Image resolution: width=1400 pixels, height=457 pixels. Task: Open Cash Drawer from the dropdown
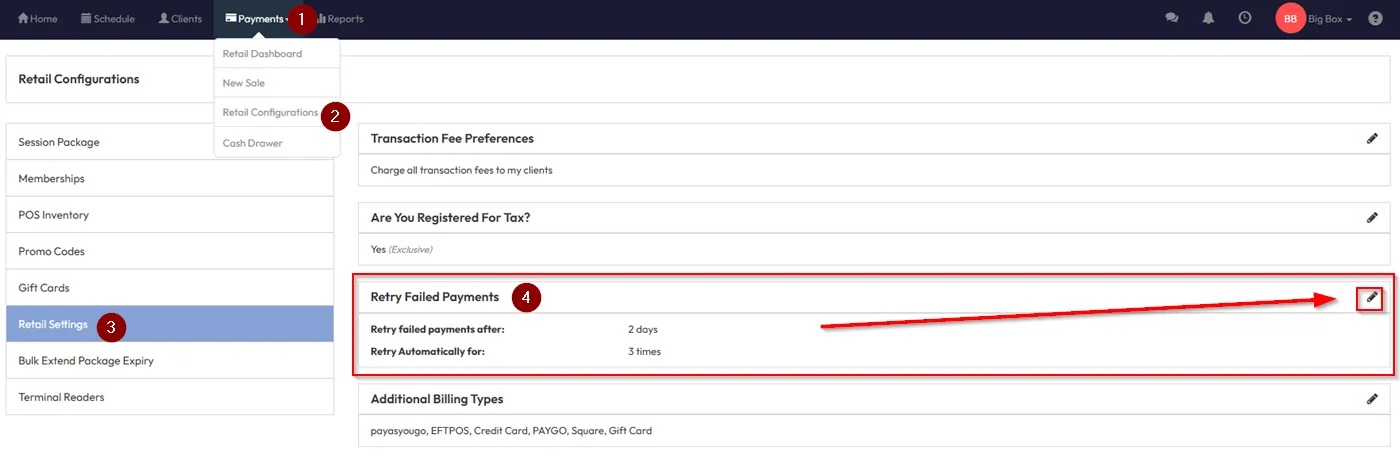coord(252,143)
